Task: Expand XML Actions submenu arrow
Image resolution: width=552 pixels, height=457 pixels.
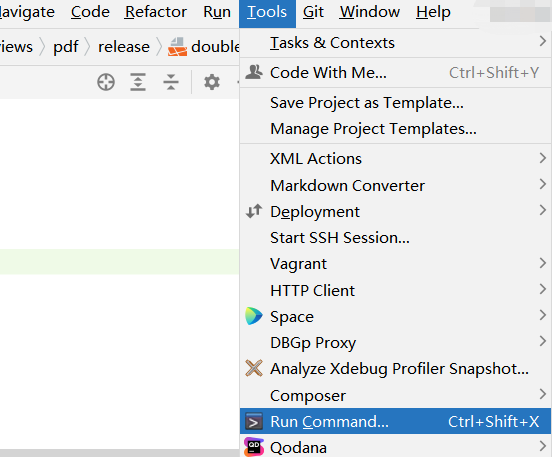Action: click(x=542, y=158)
